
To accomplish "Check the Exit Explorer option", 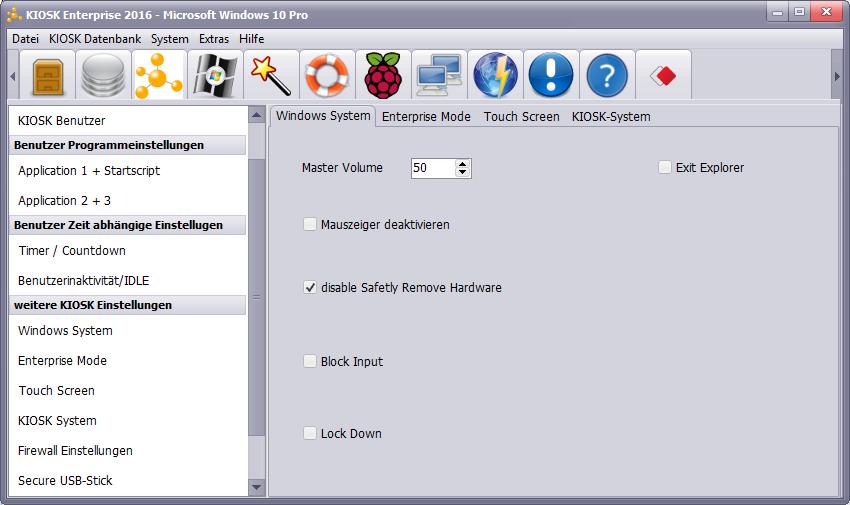I will [x=665, y=167].
